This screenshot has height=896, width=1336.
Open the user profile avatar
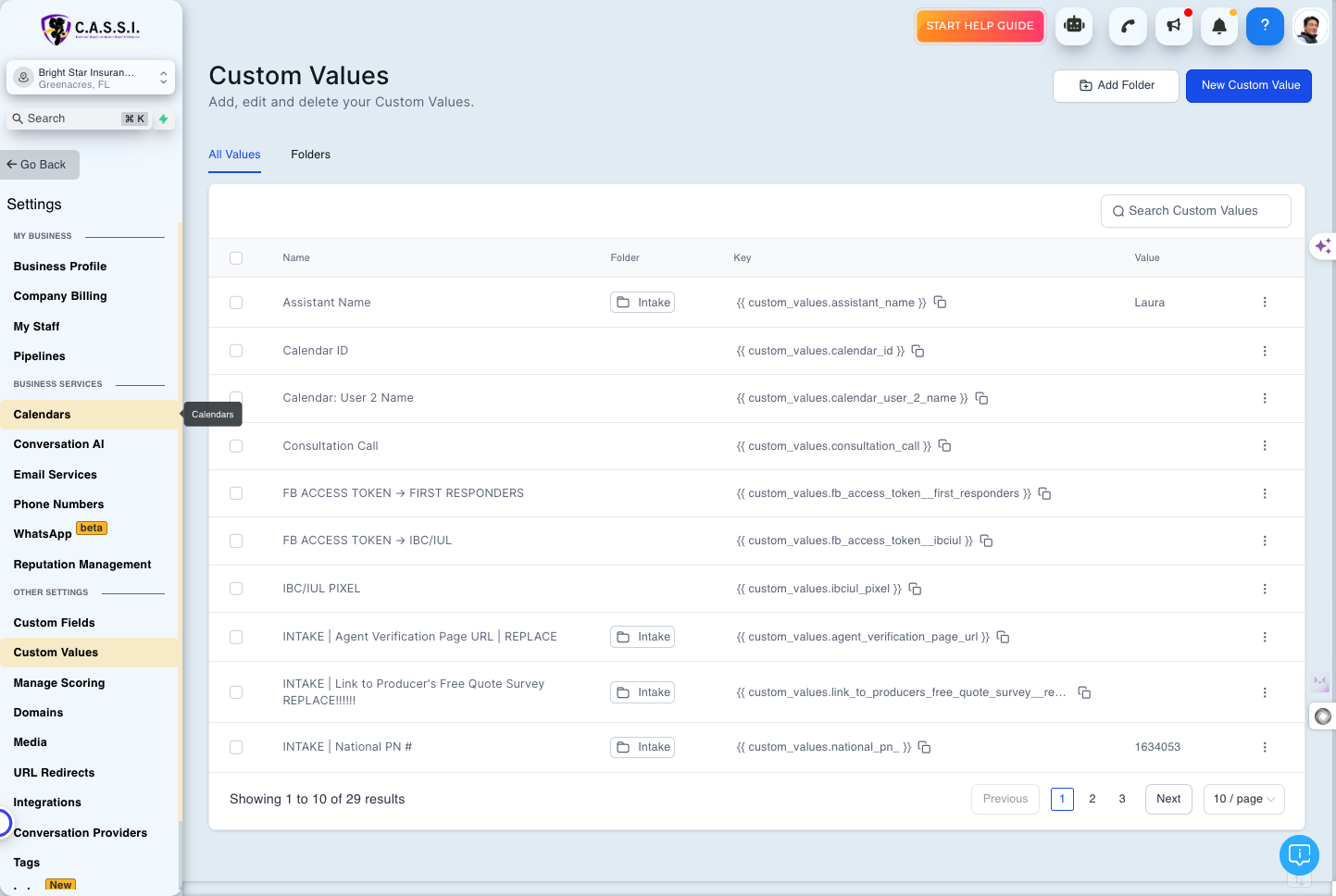coord(1310,26)
